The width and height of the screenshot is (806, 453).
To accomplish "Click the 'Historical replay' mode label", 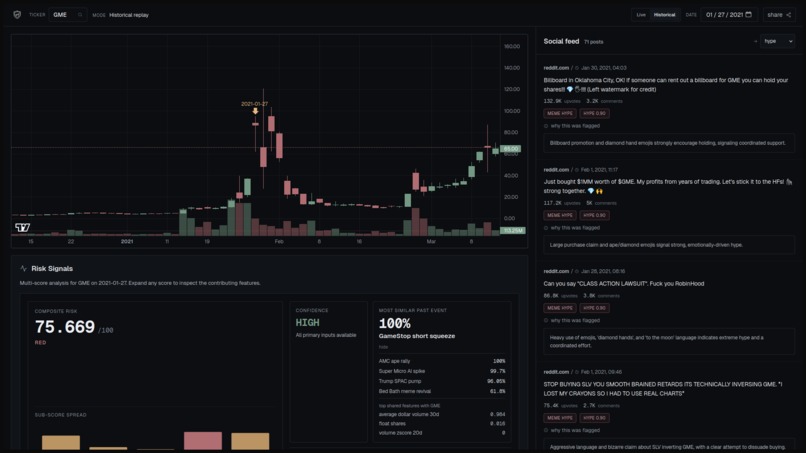I will pyautogui.click(x=129, y=15).
